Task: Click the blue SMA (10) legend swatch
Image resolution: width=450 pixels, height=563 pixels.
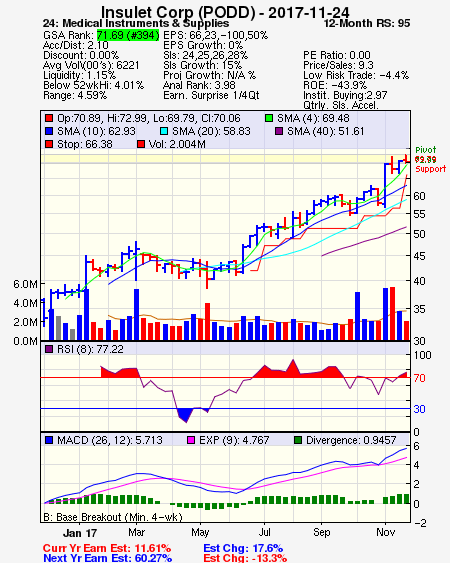Action: 49,131
